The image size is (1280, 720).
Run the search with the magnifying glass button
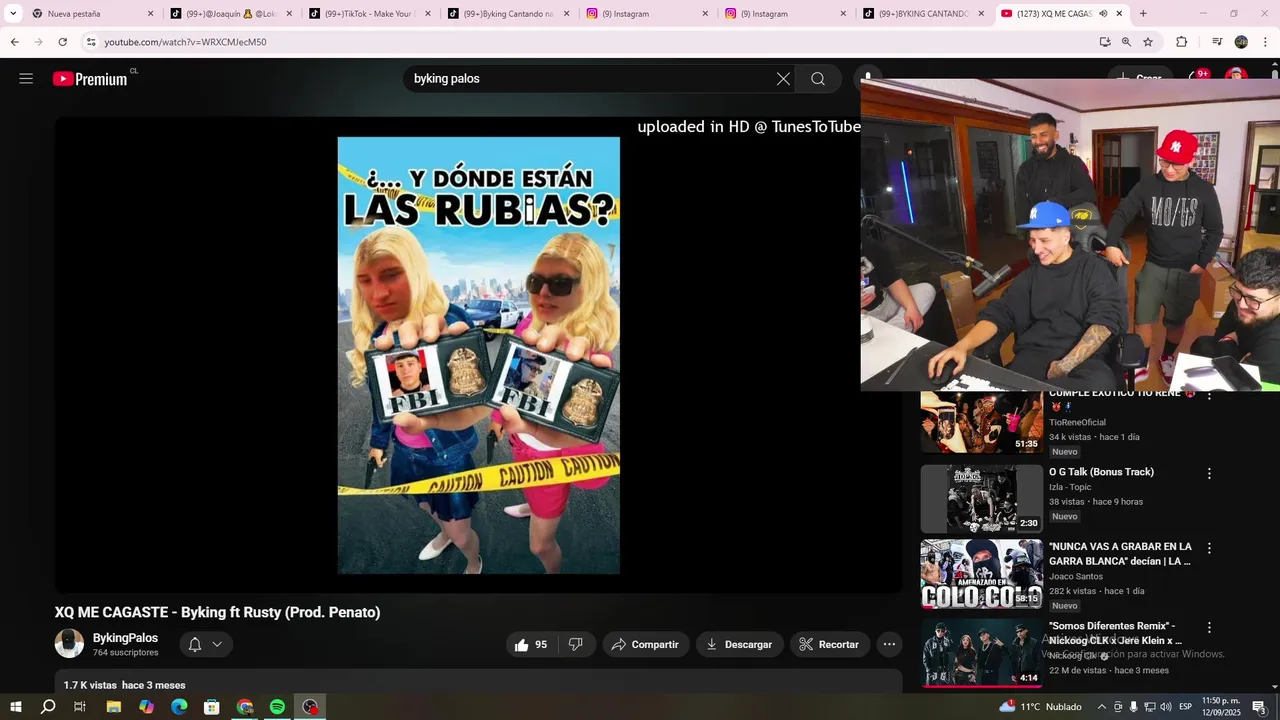click(x=818, y=79)
